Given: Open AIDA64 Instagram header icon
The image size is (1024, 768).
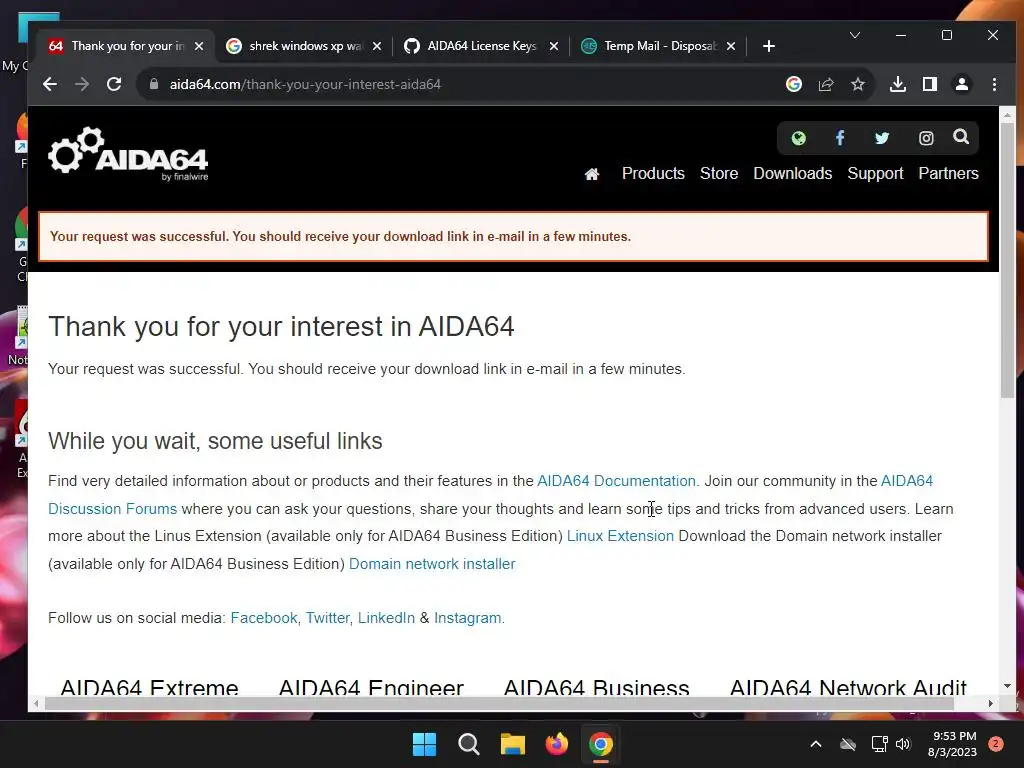Looking at the screenshot, I should (926, 138).
